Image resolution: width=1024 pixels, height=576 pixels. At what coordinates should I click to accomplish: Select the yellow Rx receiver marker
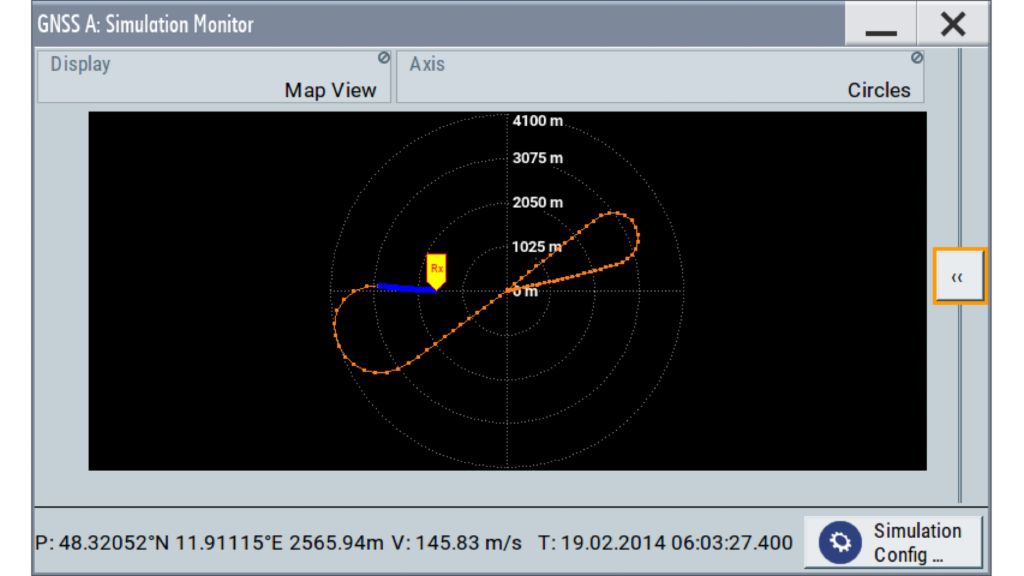436,270
